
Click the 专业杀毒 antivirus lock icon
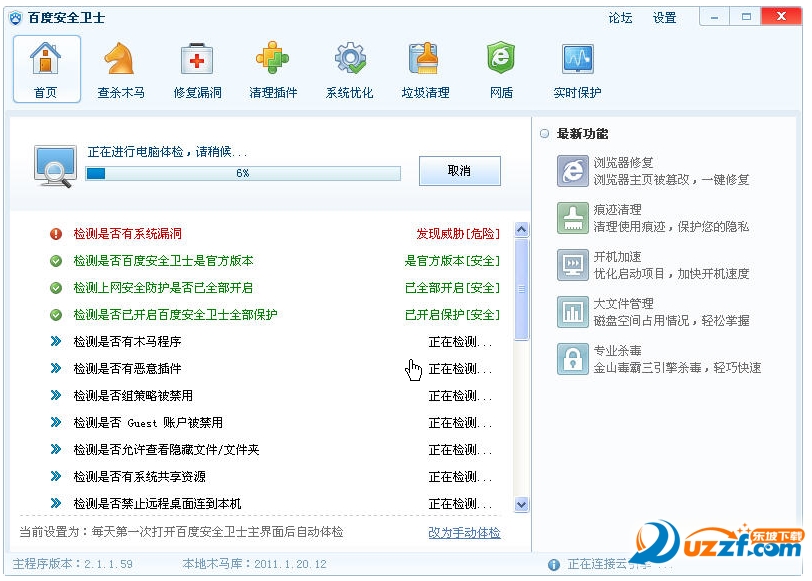coord(572,359)
